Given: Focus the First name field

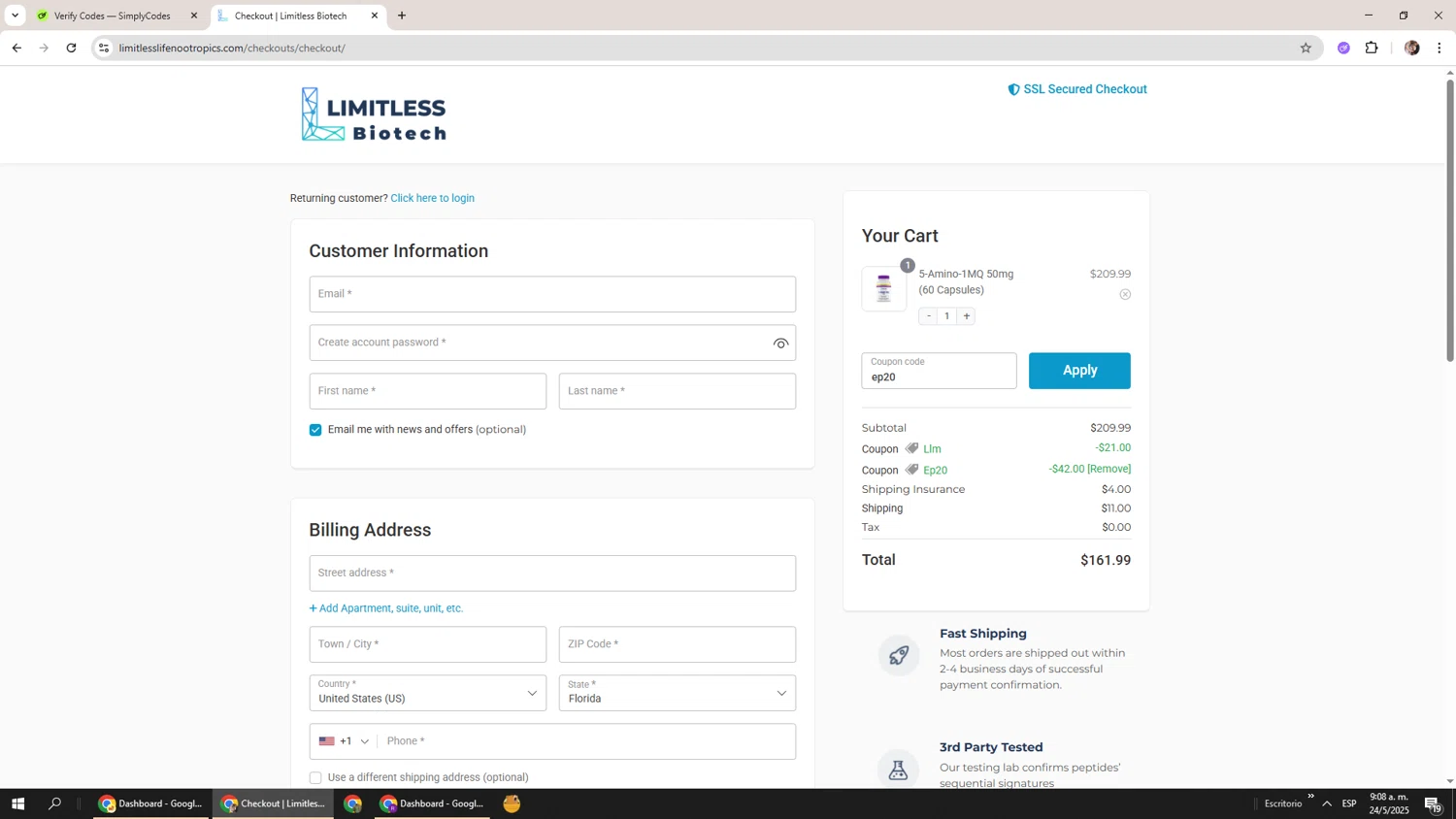Looking at the screenshot, I should click(x=427, y=391).
